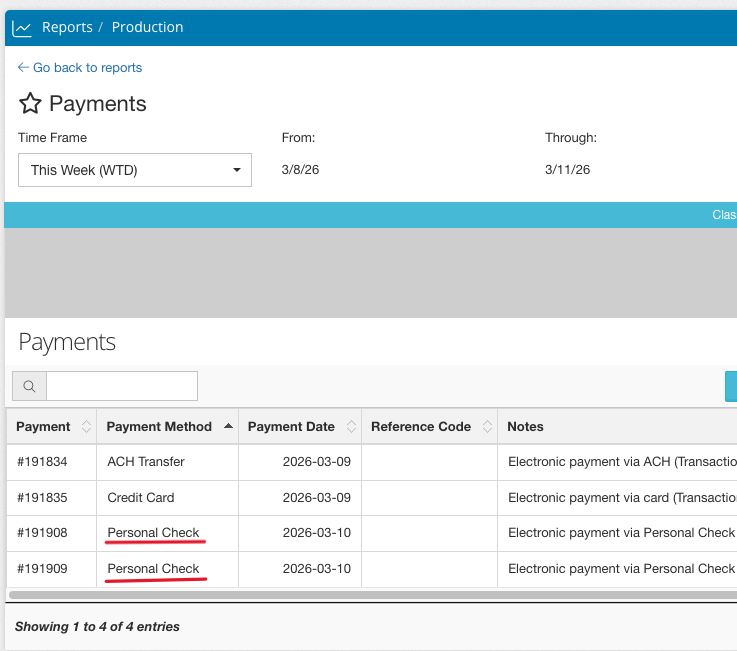Screen dimensions: 737x651
Task: Click the Reports chart icon in header
Action: (22, 28)
